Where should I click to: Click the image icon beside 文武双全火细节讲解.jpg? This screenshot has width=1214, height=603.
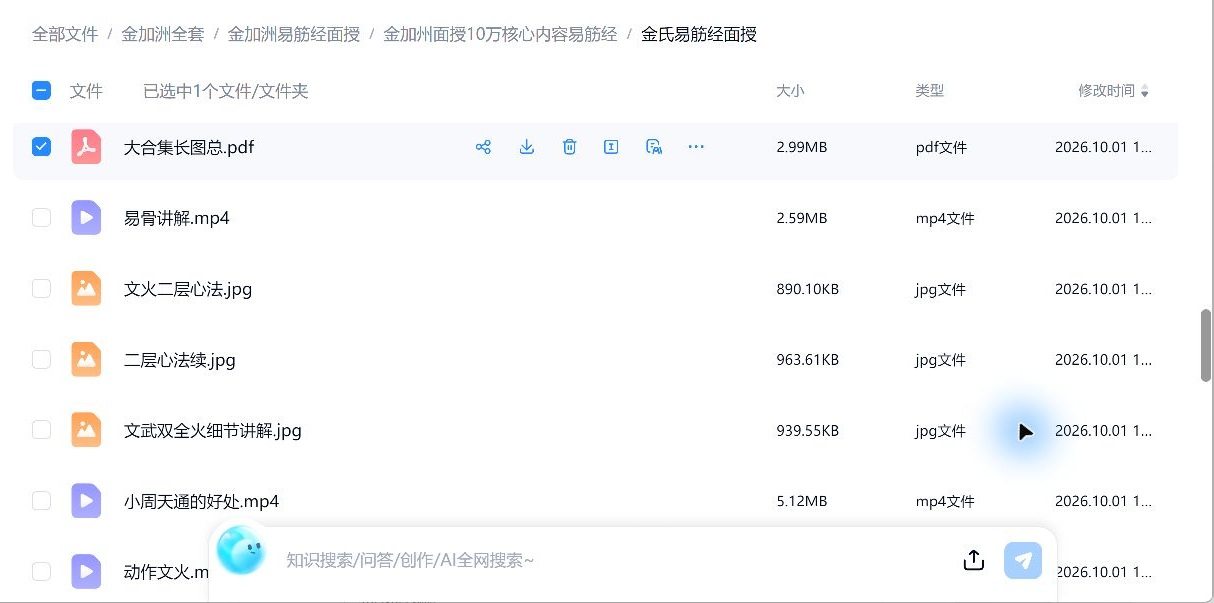click(x=86, y=430)
